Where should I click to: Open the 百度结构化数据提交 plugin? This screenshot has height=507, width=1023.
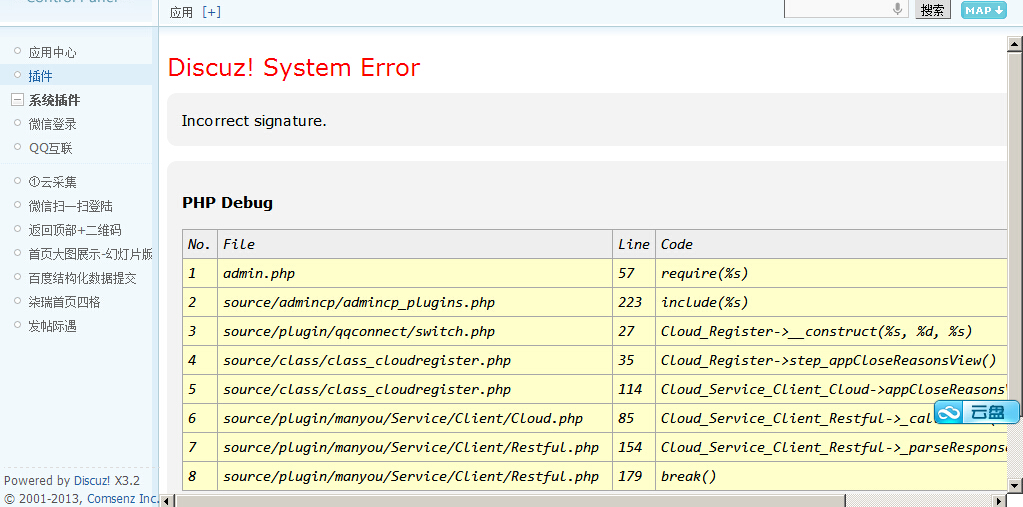[x=82, y=278]
